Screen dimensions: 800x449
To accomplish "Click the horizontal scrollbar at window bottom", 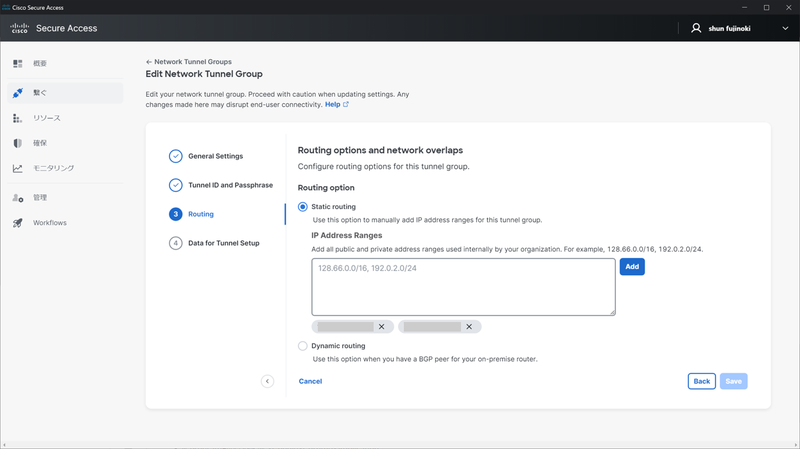I will 400,445.
